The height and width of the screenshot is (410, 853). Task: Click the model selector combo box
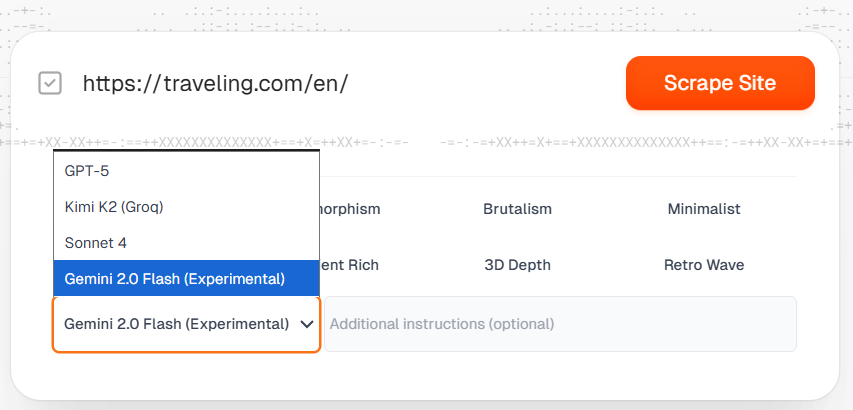pyautogui.click(x=176, y=324)
